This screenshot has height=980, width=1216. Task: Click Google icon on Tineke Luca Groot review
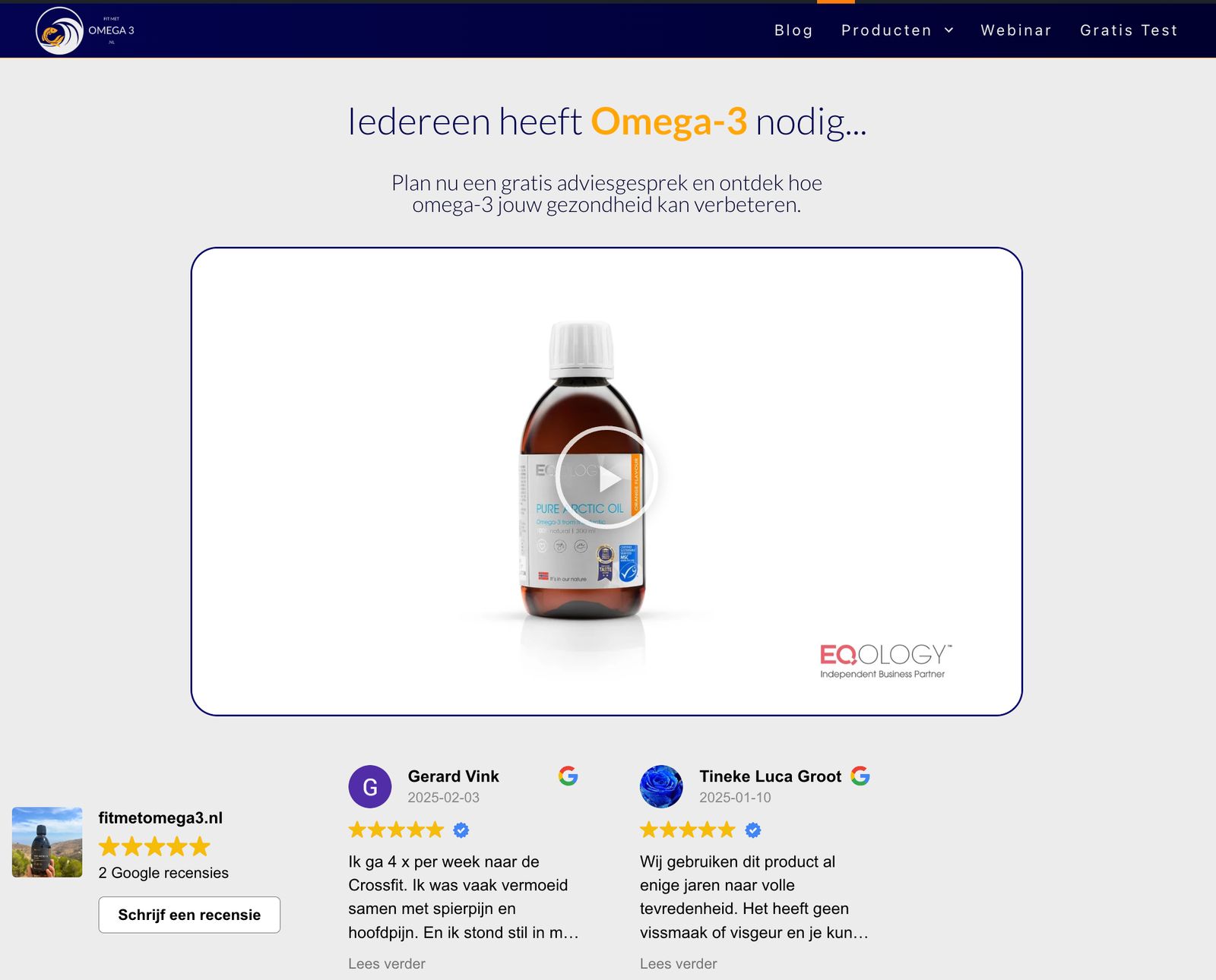pos(860,776)
